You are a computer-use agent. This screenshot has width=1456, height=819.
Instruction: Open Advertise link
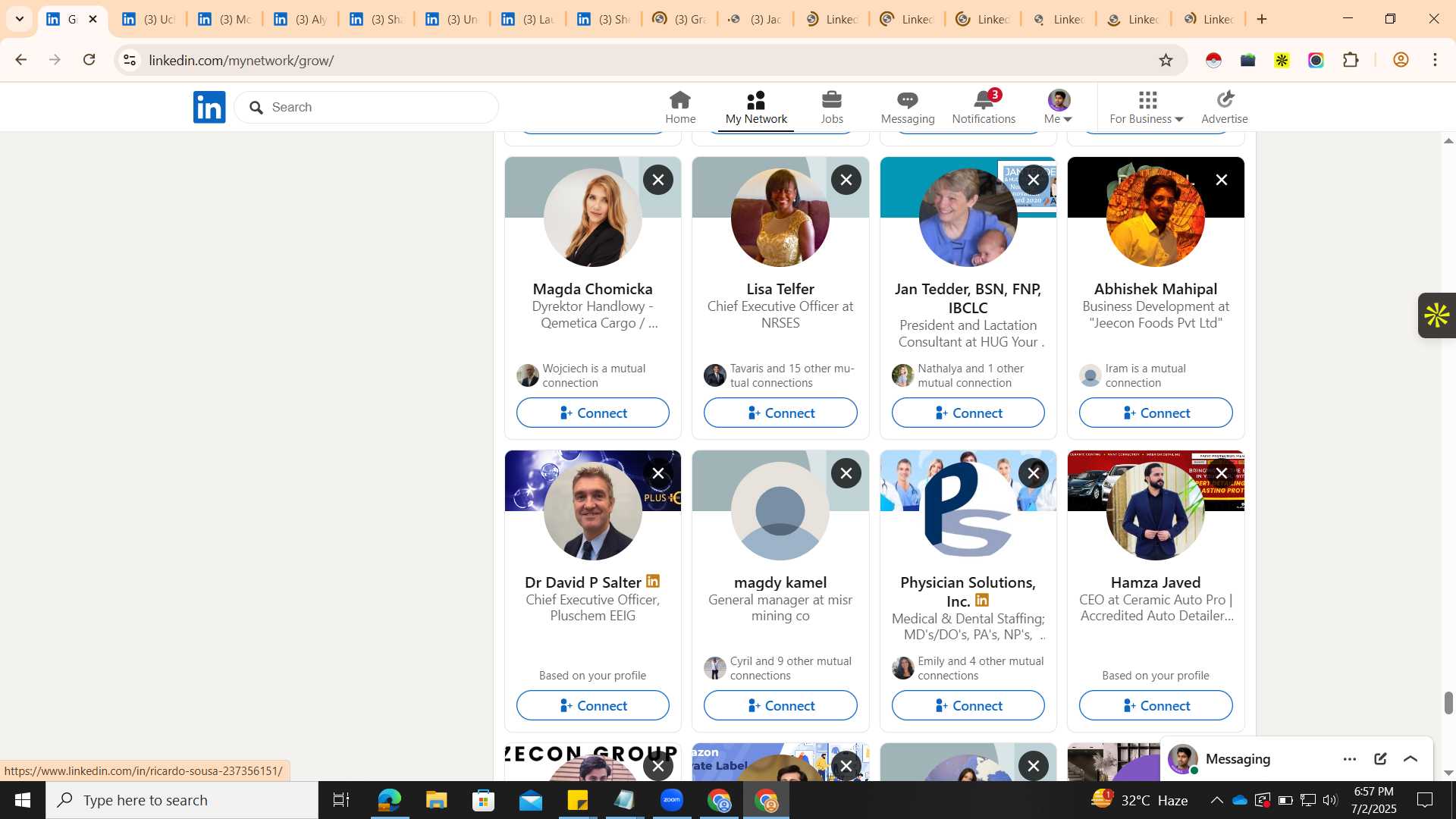(1224, 107)
